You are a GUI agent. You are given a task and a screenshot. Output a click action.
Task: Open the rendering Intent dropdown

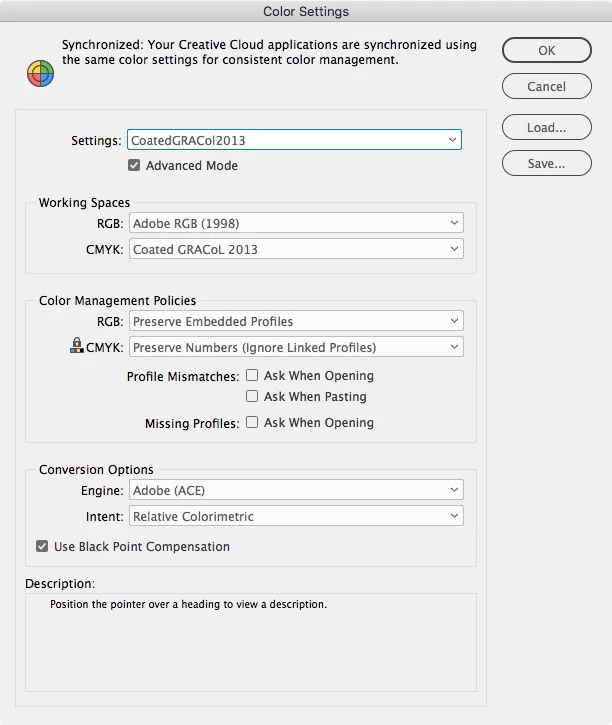pyautogui.click(x=296, y=516)
